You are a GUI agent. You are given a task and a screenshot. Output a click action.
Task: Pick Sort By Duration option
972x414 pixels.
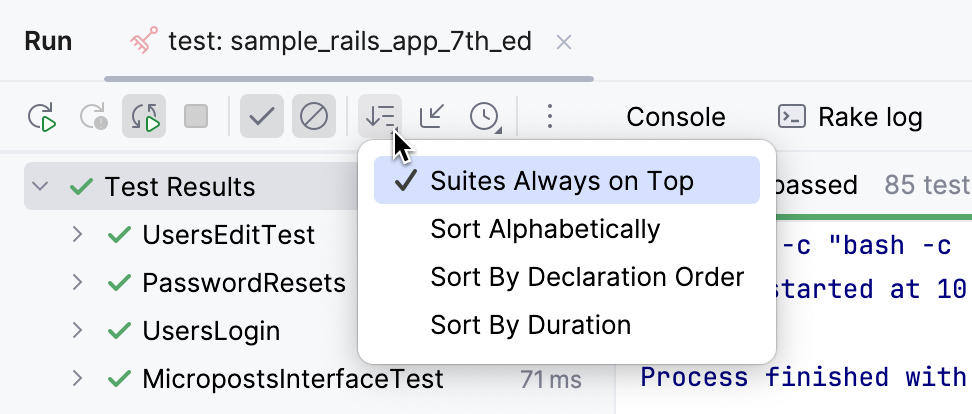click(x=530, y=325)
